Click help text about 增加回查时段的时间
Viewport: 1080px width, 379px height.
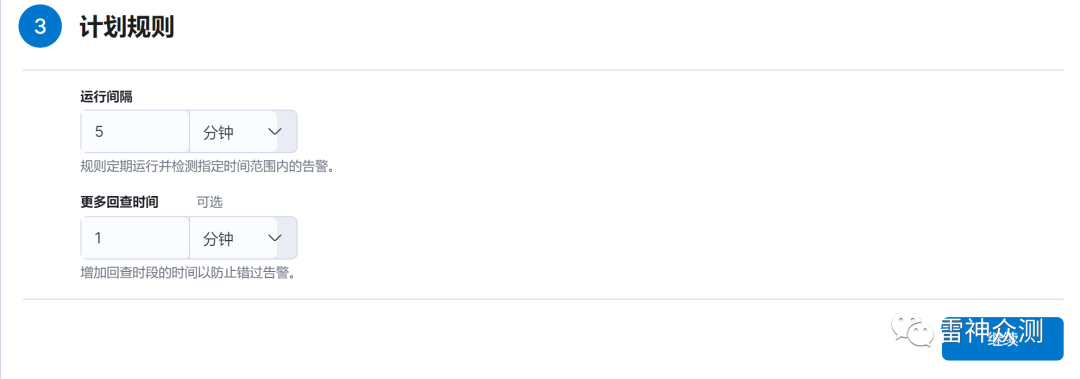tap(188, 273)
